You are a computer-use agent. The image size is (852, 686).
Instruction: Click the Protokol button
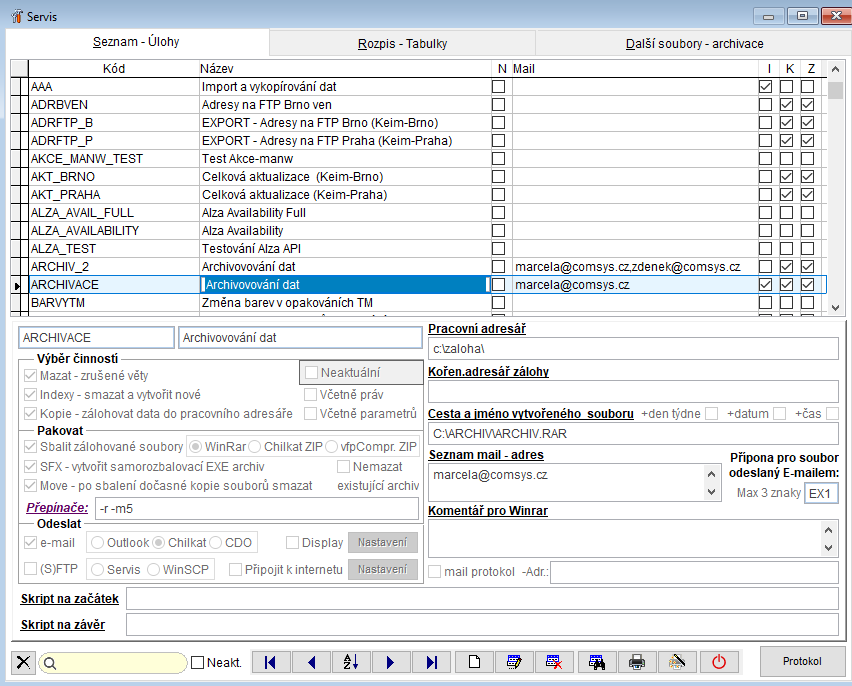pos(802,661)
